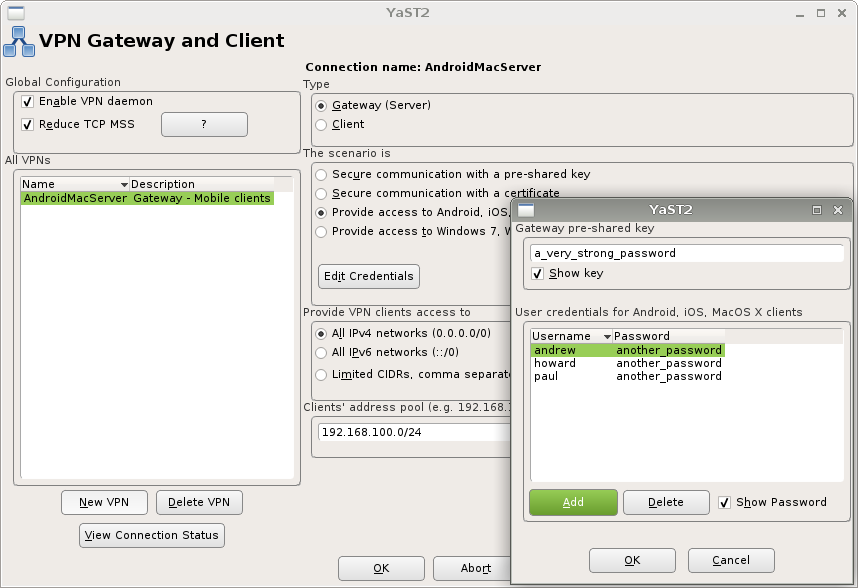This screenshot has height=588, width=858.
Task: Sort VPN list by Name column arrow
Action: [x=124, y=185]
